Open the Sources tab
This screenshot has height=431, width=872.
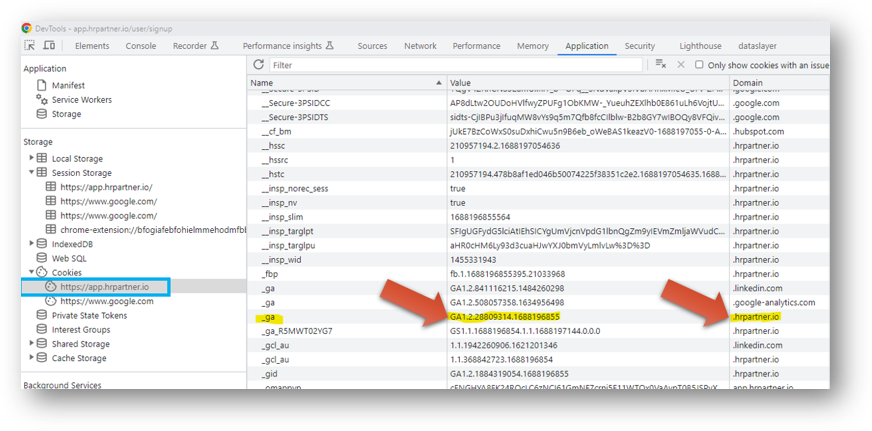tap(372, 46)
